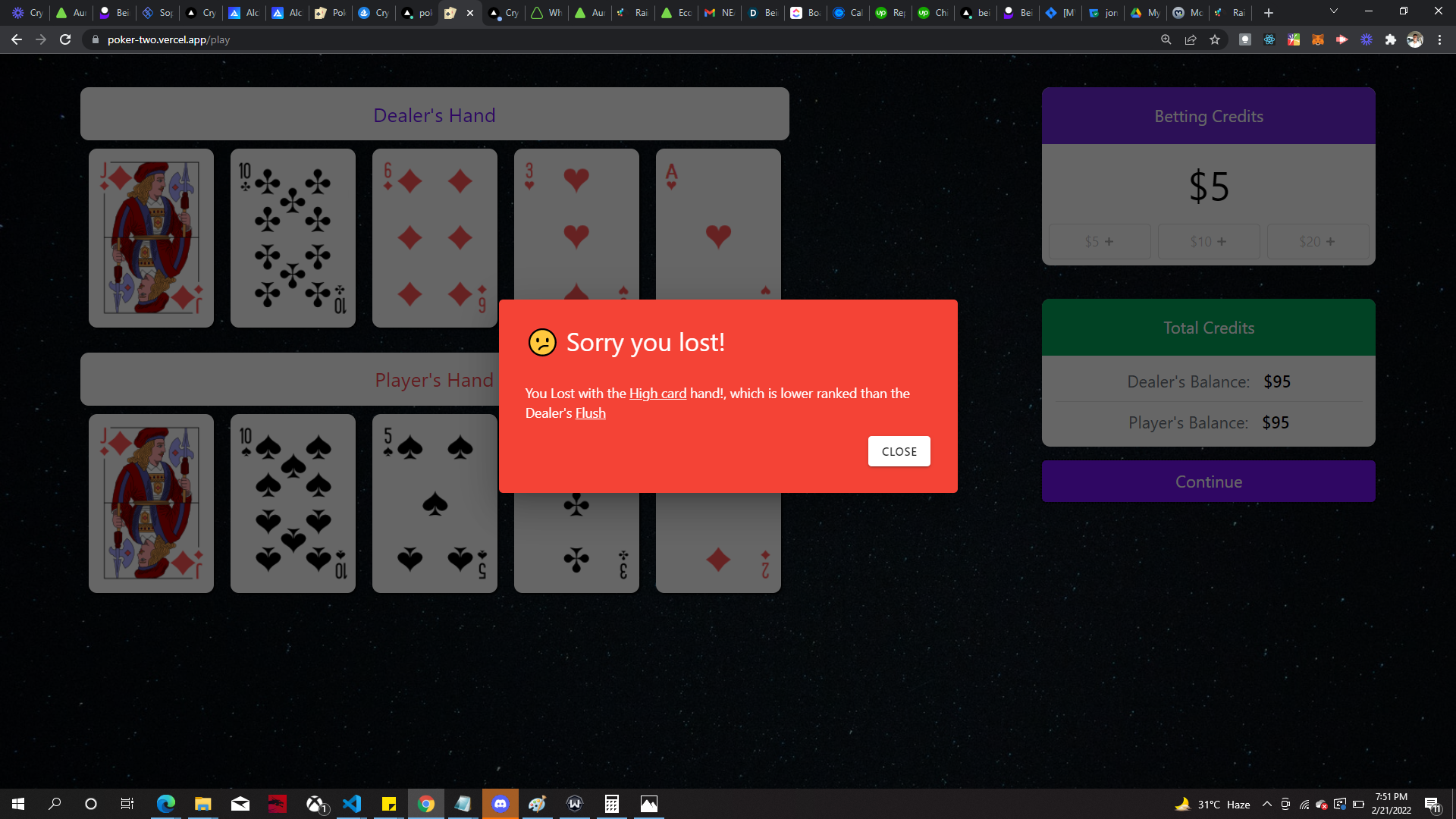Expand the tab search chevron

tap(1334, 11)
